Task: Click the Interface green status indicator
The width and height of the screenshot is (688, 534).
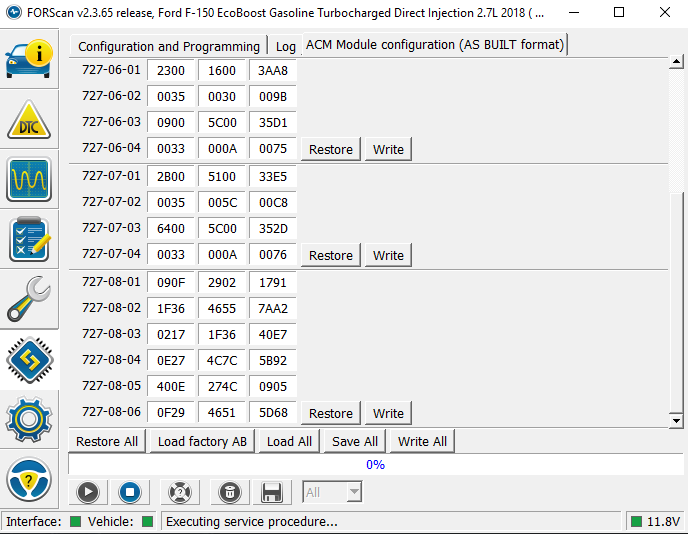Action: pyautogui.click(x=75, y=521)
